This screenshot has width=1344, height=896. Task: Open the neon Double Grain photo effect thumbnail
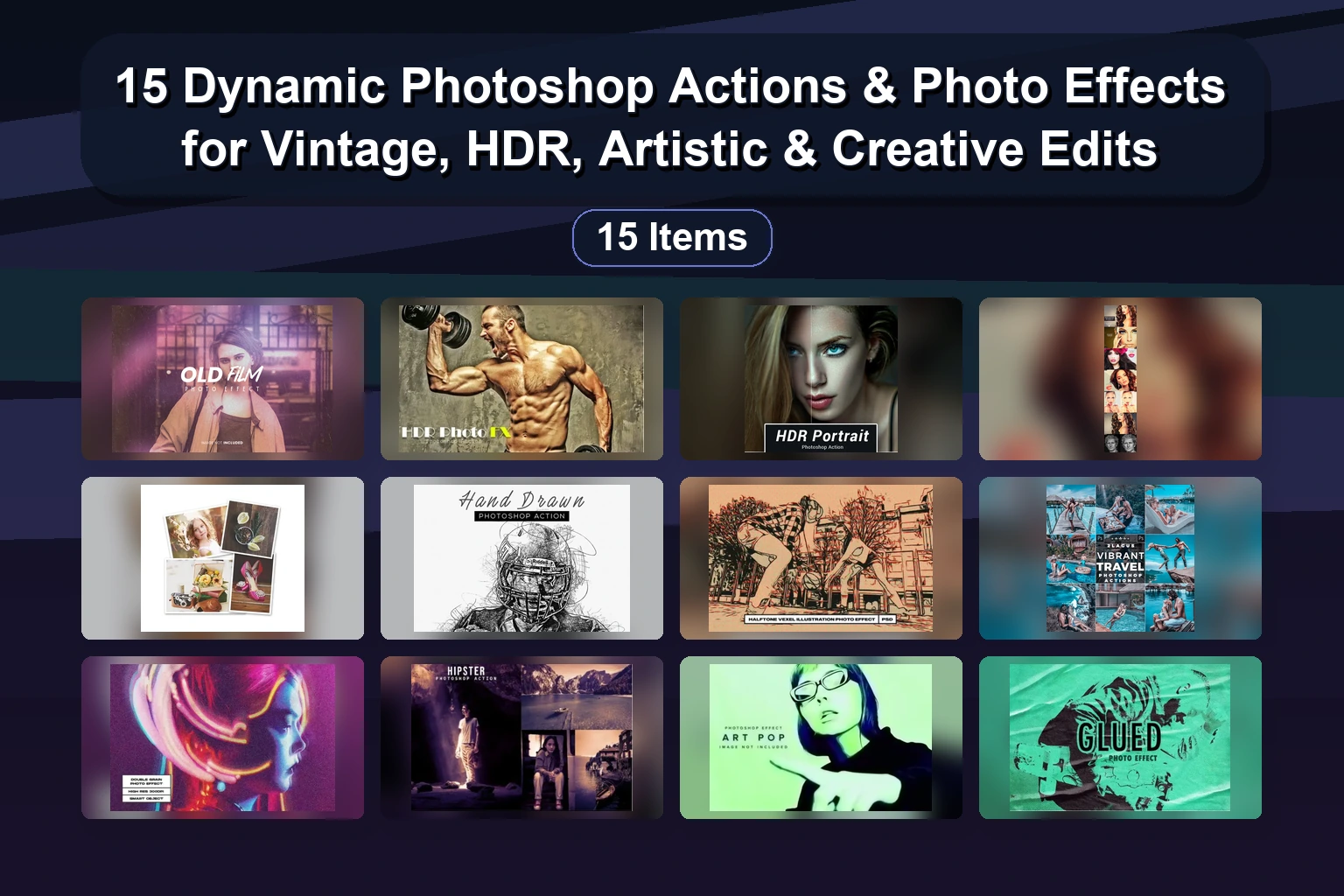[222, 738]
